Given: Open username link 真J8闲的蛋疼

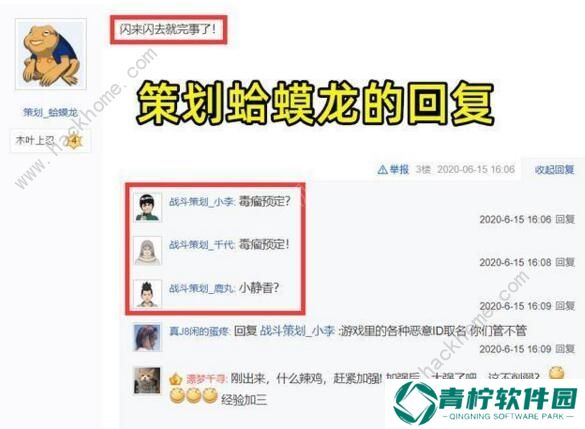Looking at the screenshot, I should click(199, 331).
